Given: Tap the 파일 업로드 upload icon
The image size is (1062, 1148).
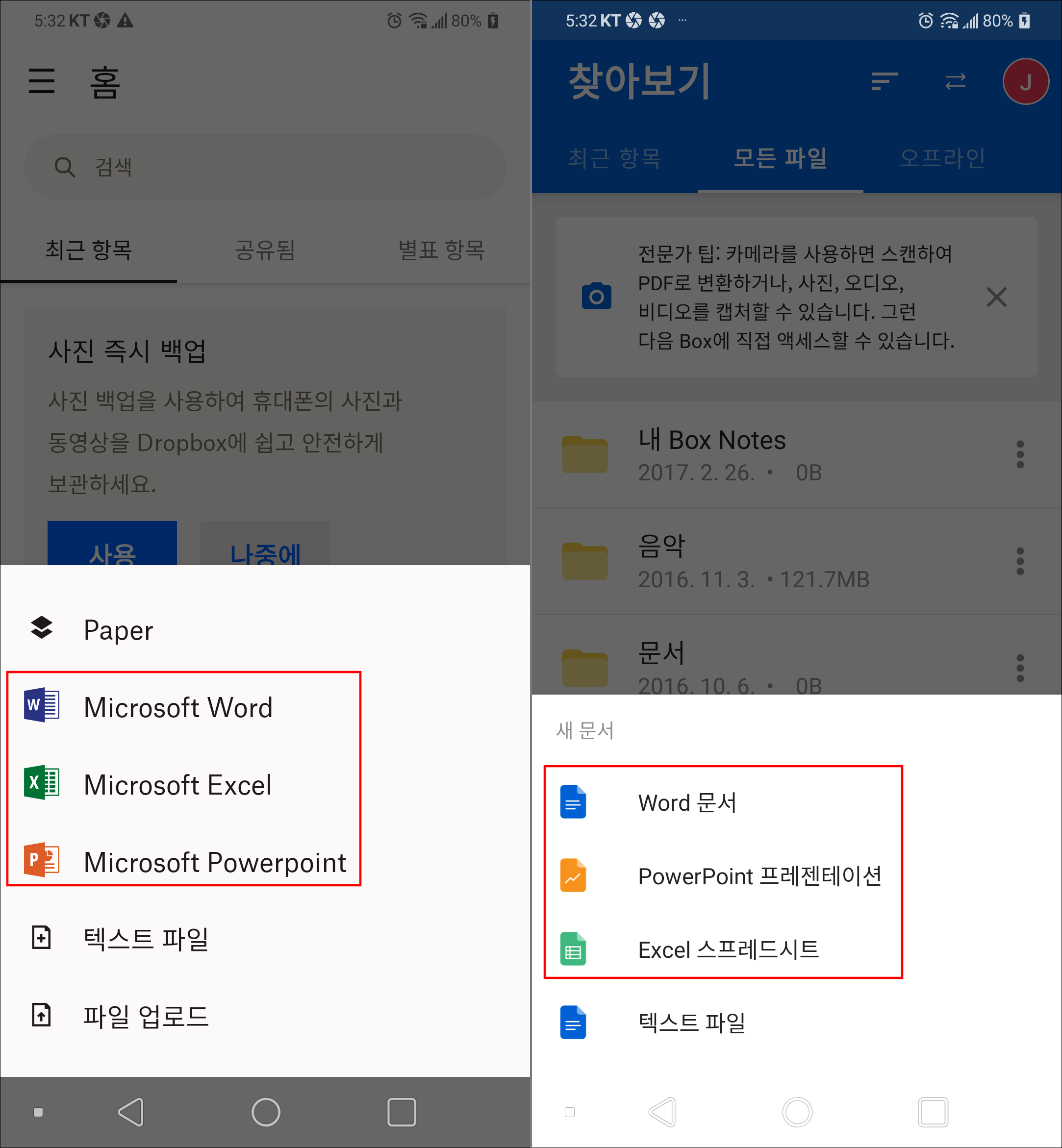Looking at the screenshot, I should tap(41, 1015).
